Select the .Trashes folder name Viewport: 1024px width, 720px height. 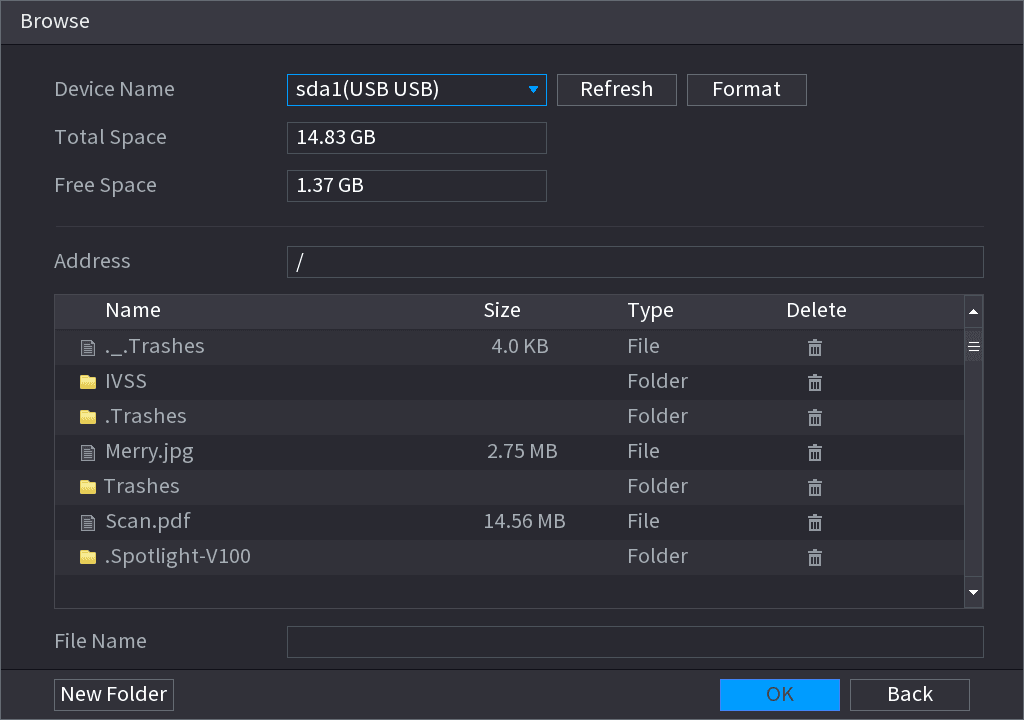(x=146, y=416)
